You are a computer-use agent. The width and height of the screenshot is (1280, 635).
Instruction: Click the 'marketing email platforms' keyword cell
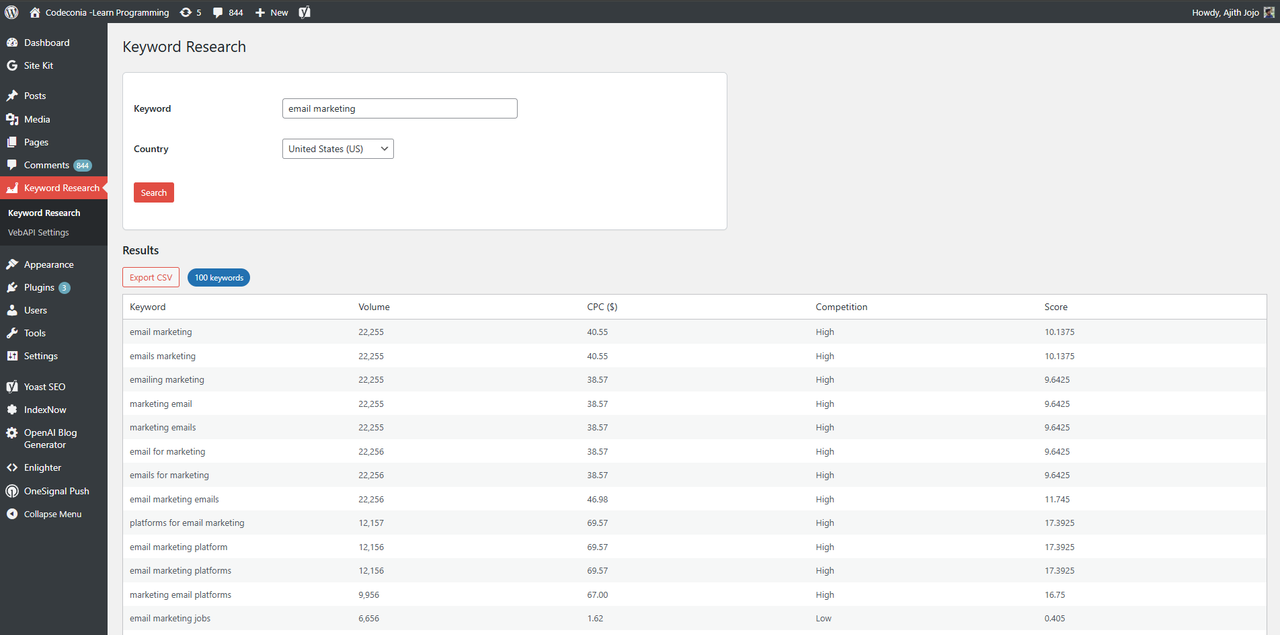[180, 595]
